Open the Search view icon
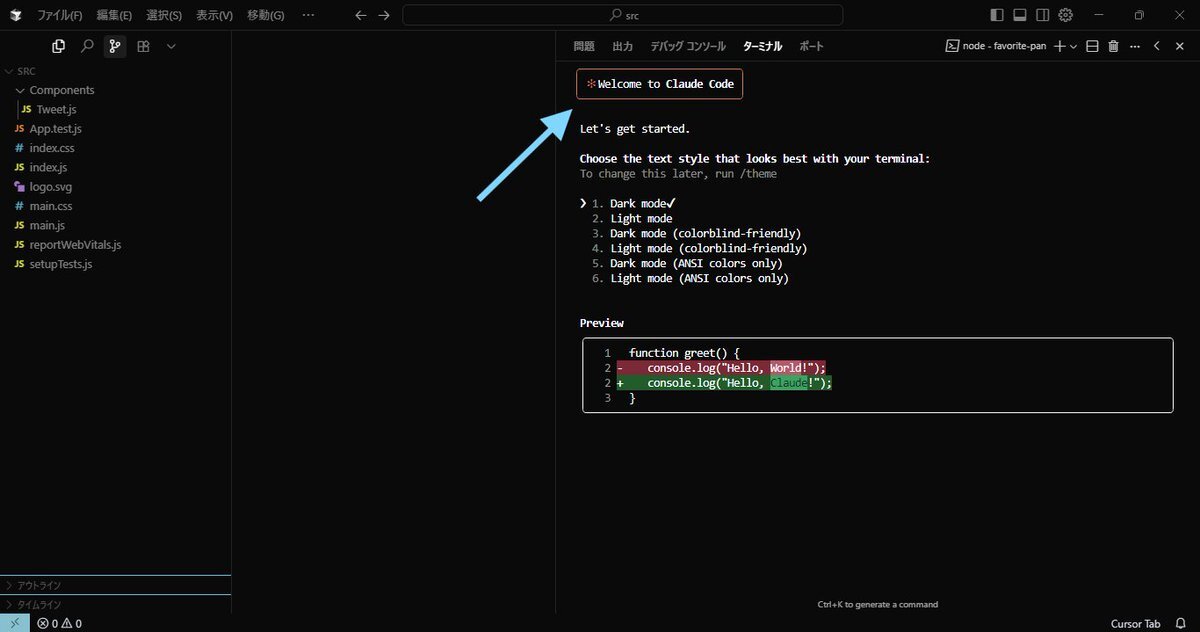The image size is (1200, 632). (87, 46)
